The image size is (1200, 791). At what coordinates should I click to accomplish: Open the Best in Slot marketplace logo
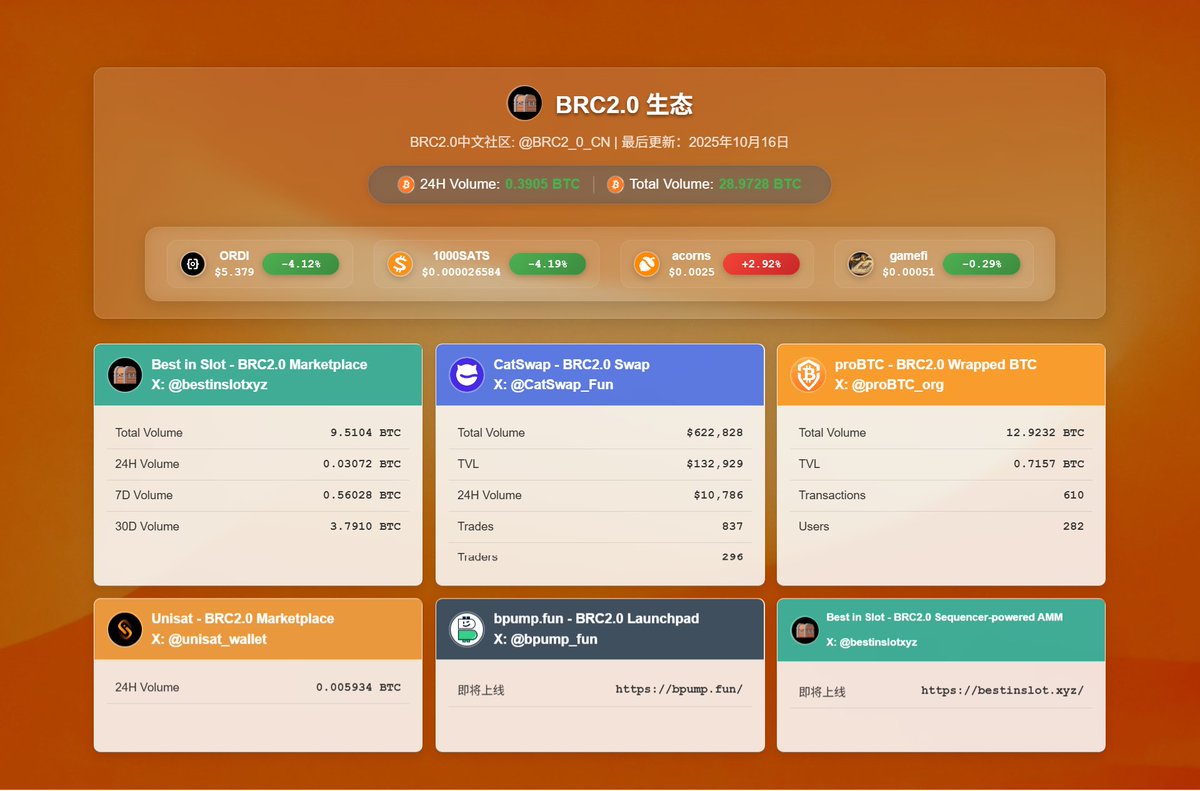[124, 375]
